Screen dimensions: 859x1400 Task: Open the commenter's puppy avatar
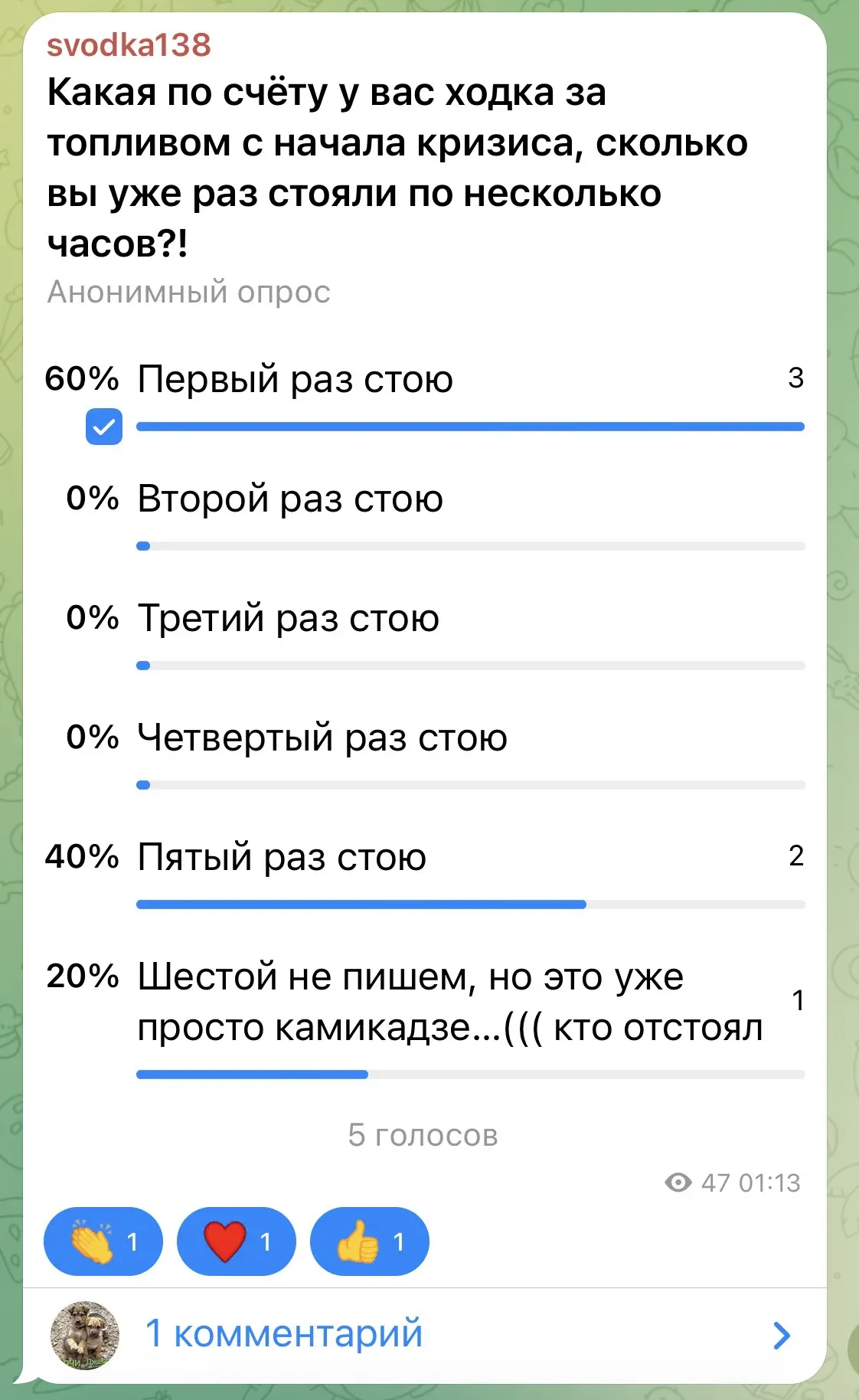tap(85, 1335)
